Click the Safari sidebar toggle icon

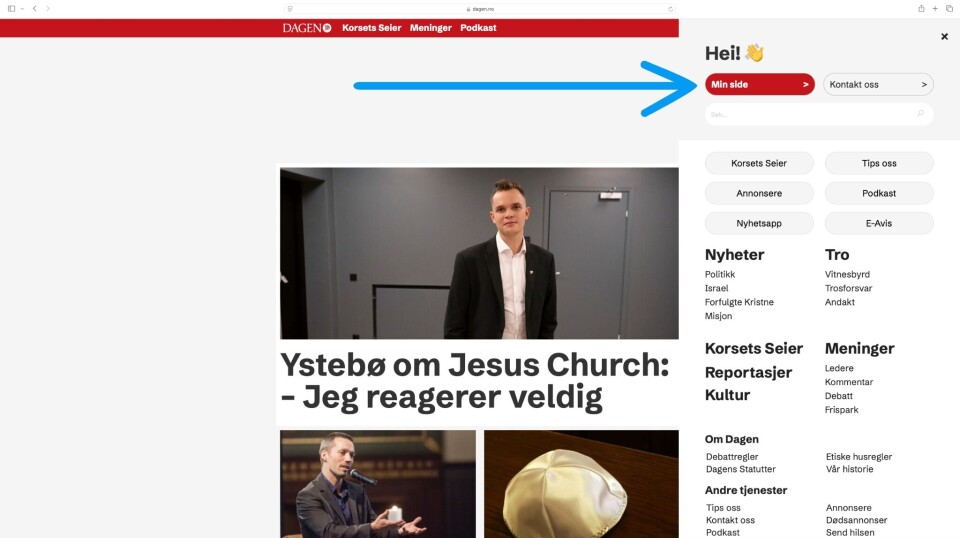point(12,9)
